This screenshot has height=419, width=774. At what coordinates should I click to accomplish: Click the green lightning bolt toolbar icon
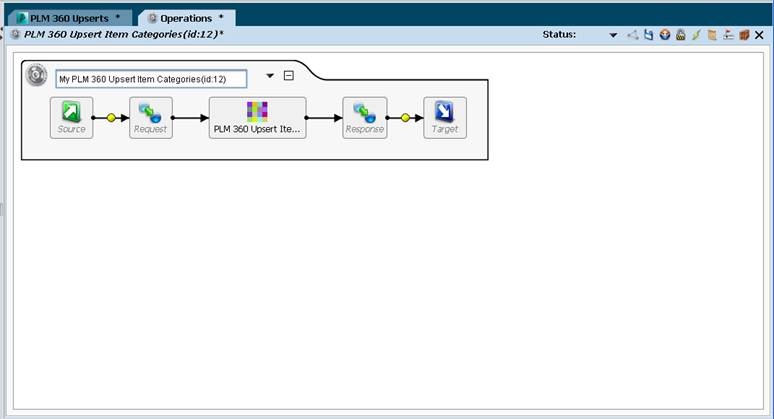tap(696, 35)
